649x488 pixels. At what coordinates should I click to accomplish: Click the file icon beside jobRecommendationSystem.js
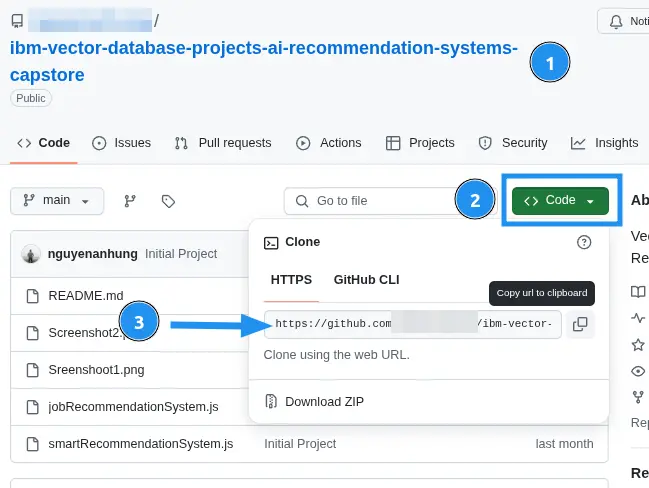33,407
